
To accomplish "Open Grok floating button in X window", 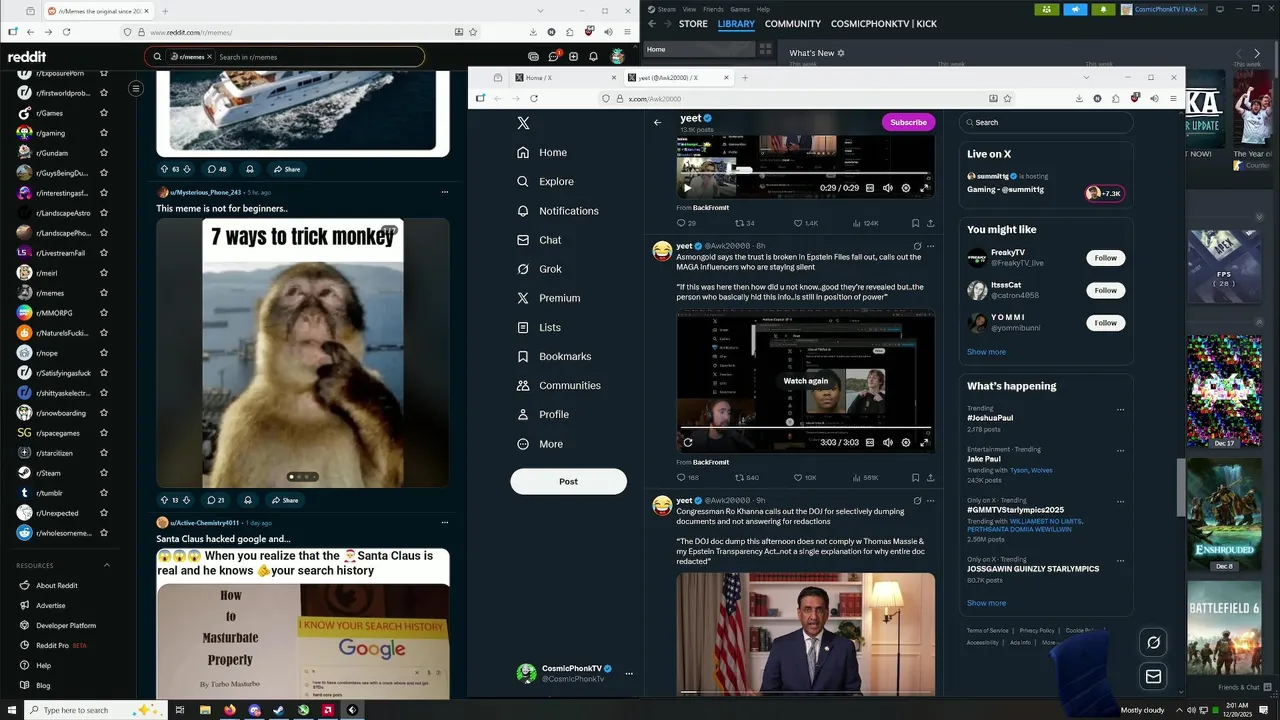I will point(1153,642).
